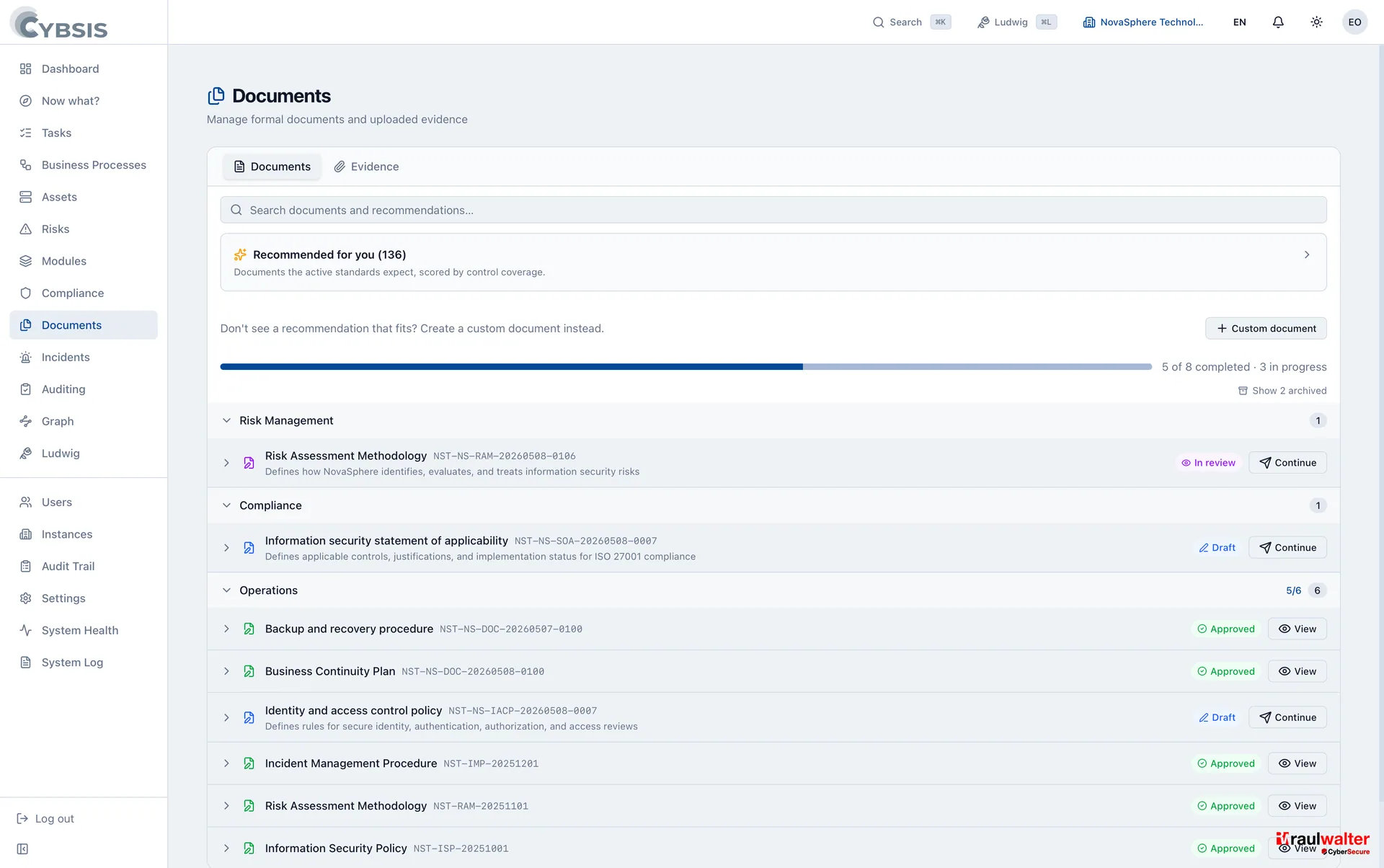Click the Graph icon in sidebar
This screenshot has height=868, width=1384.
click(x=26, y=422)
